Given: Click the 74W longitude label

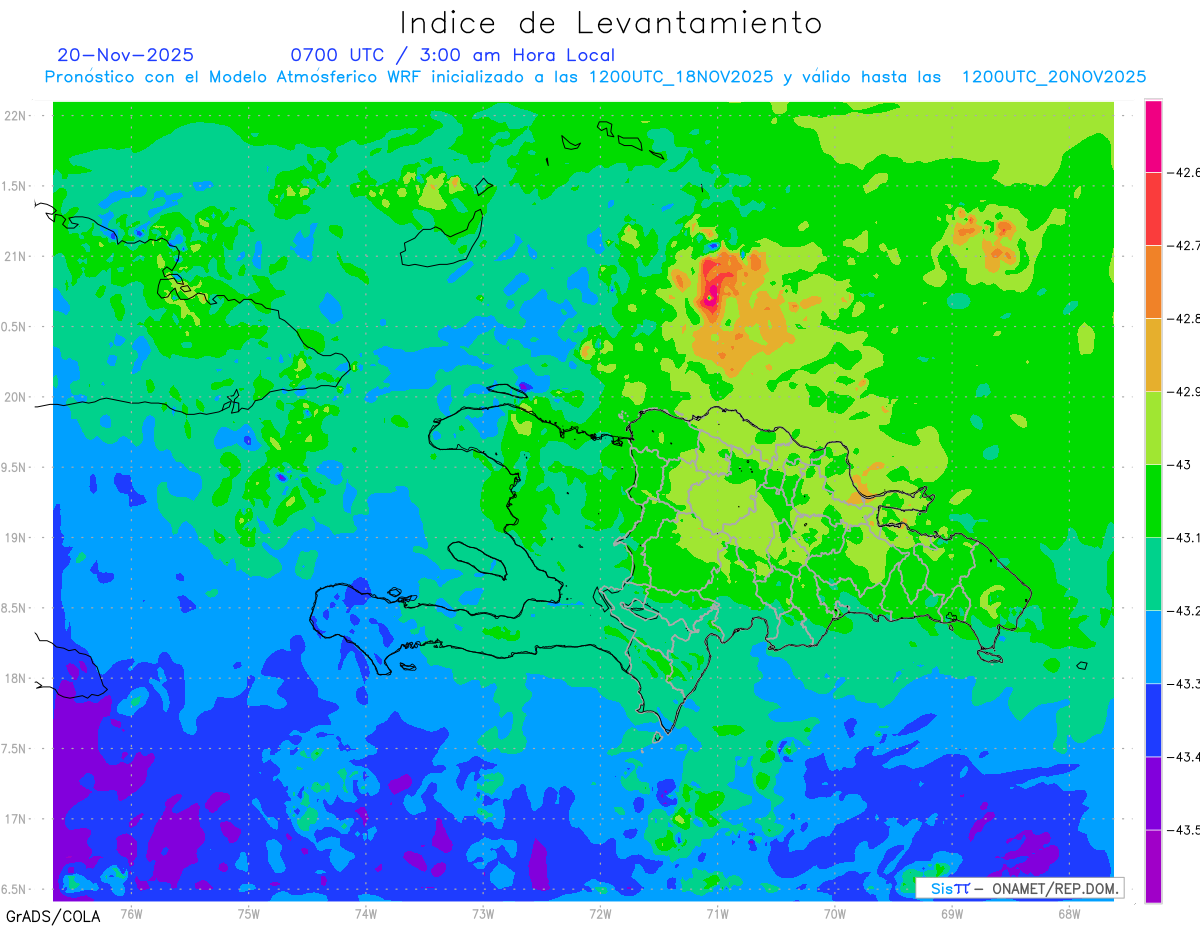Looking at the screenshot, I should pos(366,913).
